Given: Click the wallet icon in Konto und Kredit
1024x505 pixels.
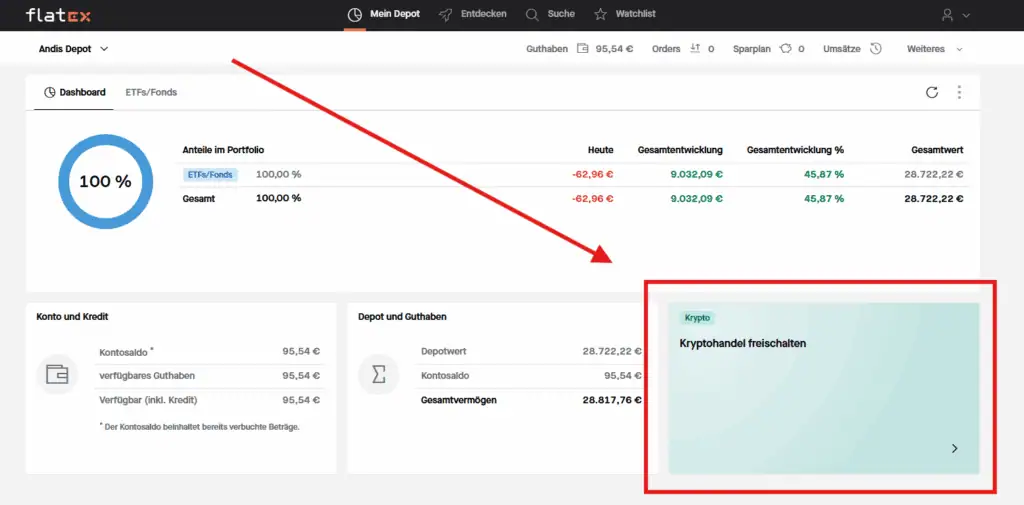Looking at the screenshot, I should [57, 374].
